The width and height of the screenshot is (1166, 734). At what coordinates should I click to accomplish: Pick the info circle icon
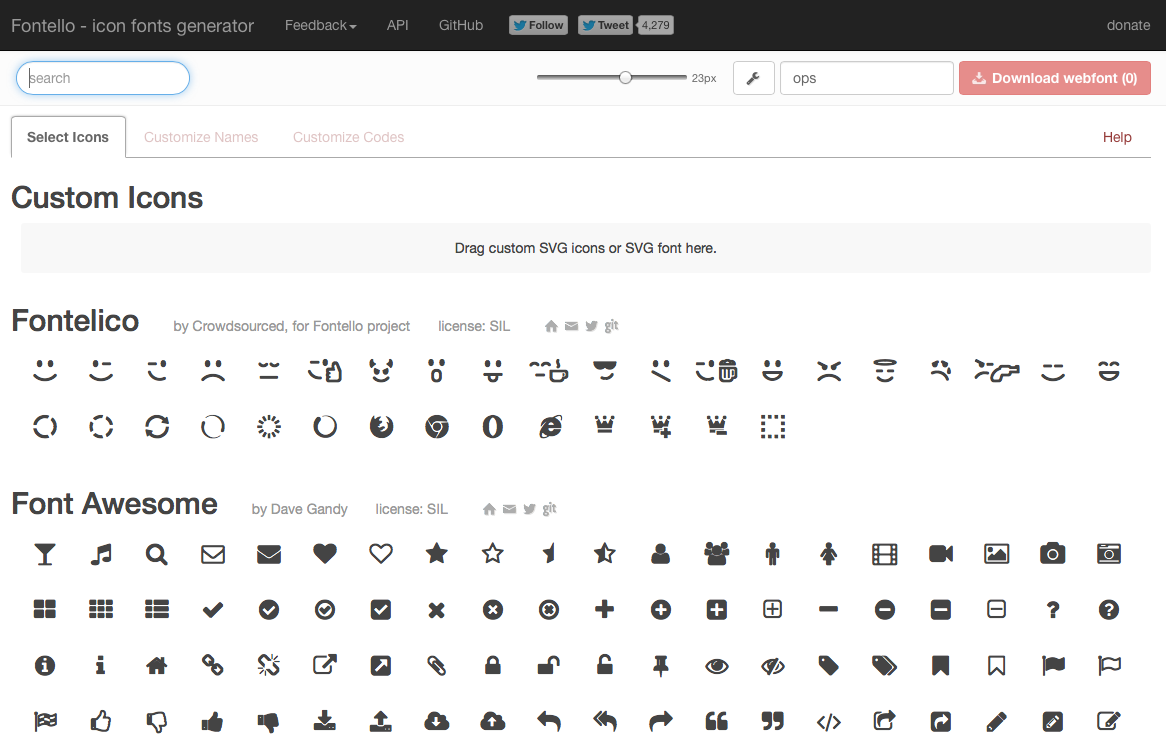pos(45,666)
